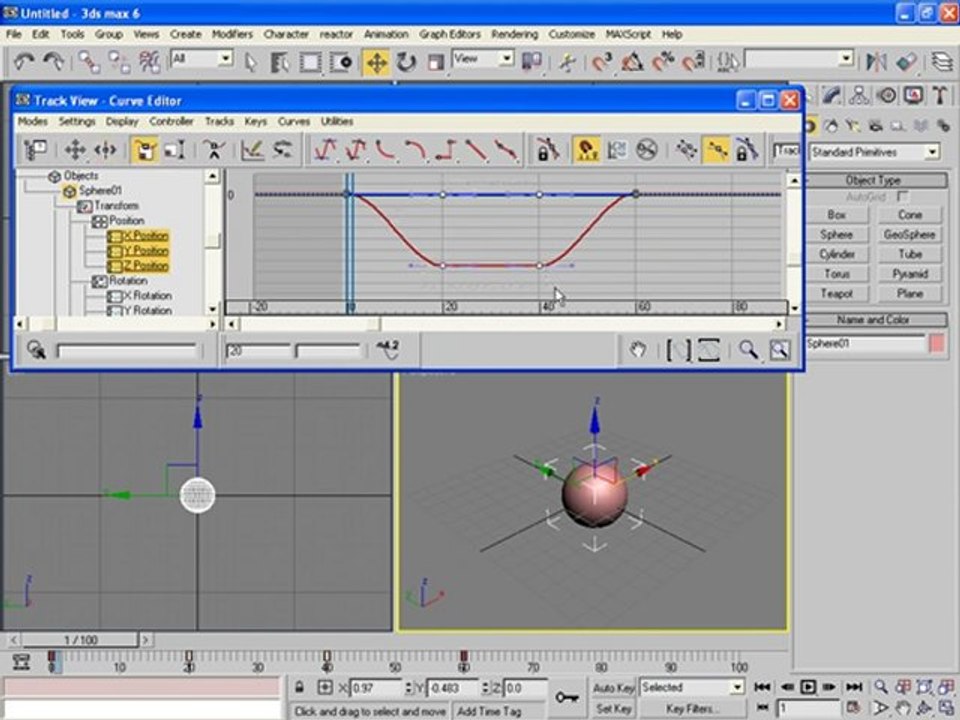The image size is (960, 720).
Task: Open the Select by Name list
Action: [280, 61]
